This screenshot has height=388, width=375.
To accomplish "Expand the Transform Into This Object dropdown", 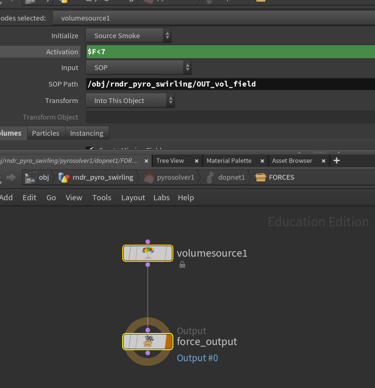I will pos(130,101).
